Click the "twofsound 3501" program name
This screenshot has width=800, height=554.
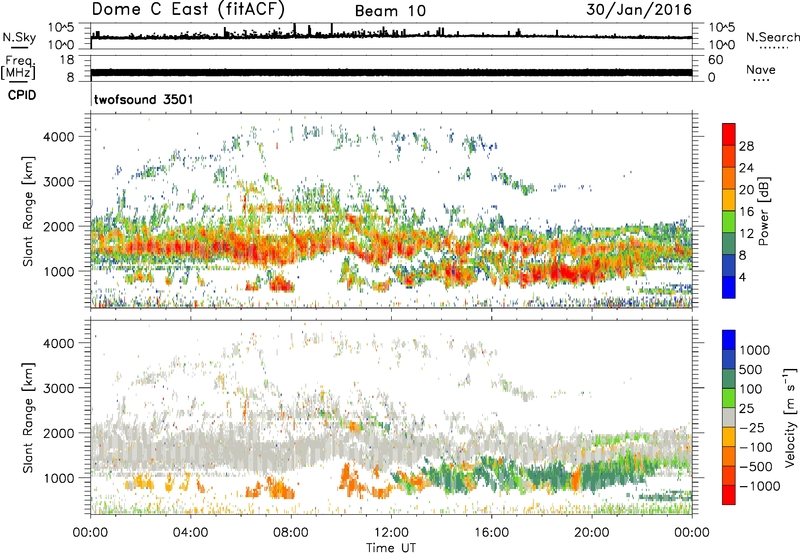tap(144, 99)
